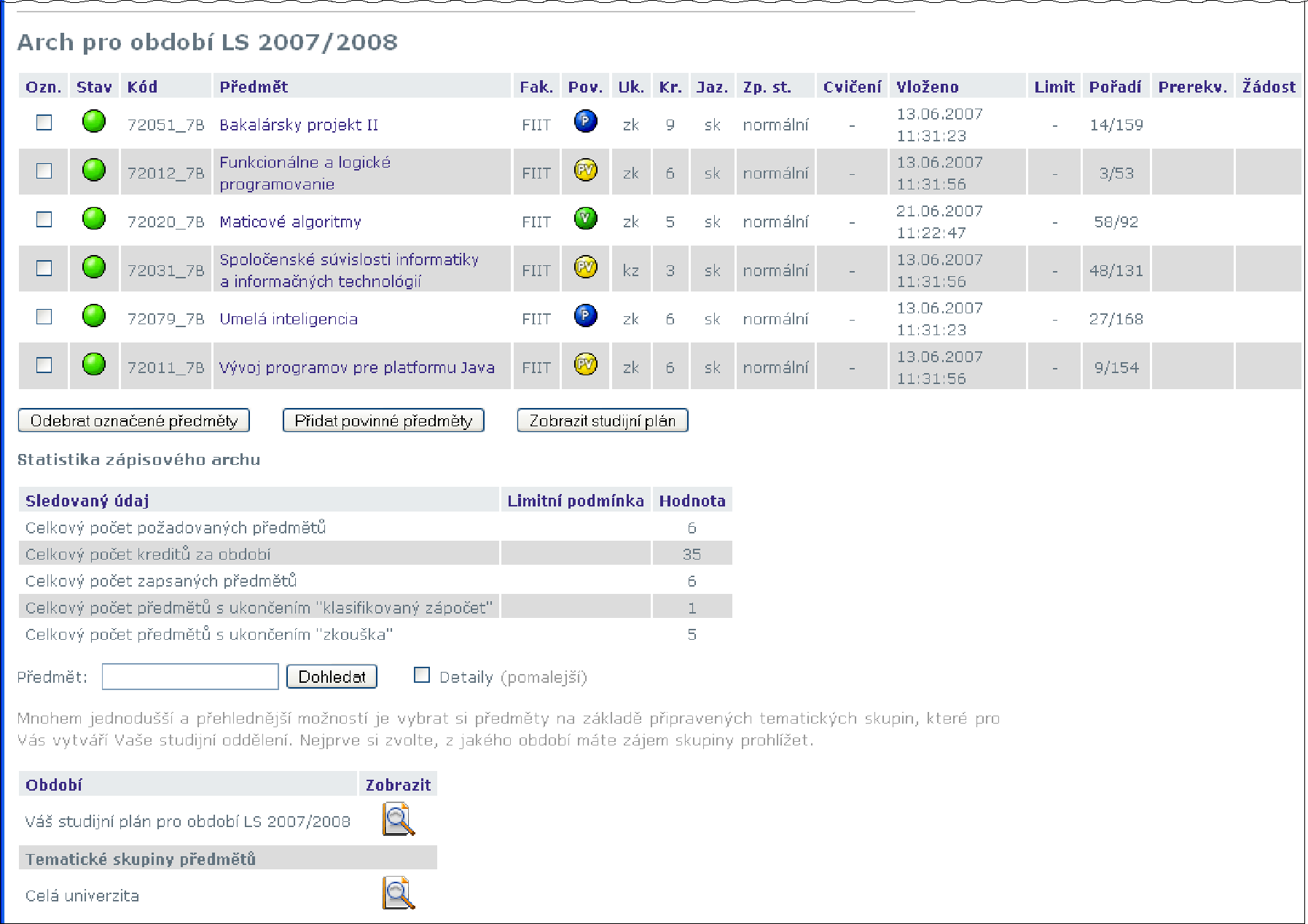Open Umelá inteligencia link
Viewport: 1308px width, 924px height.
coord(289,318)
